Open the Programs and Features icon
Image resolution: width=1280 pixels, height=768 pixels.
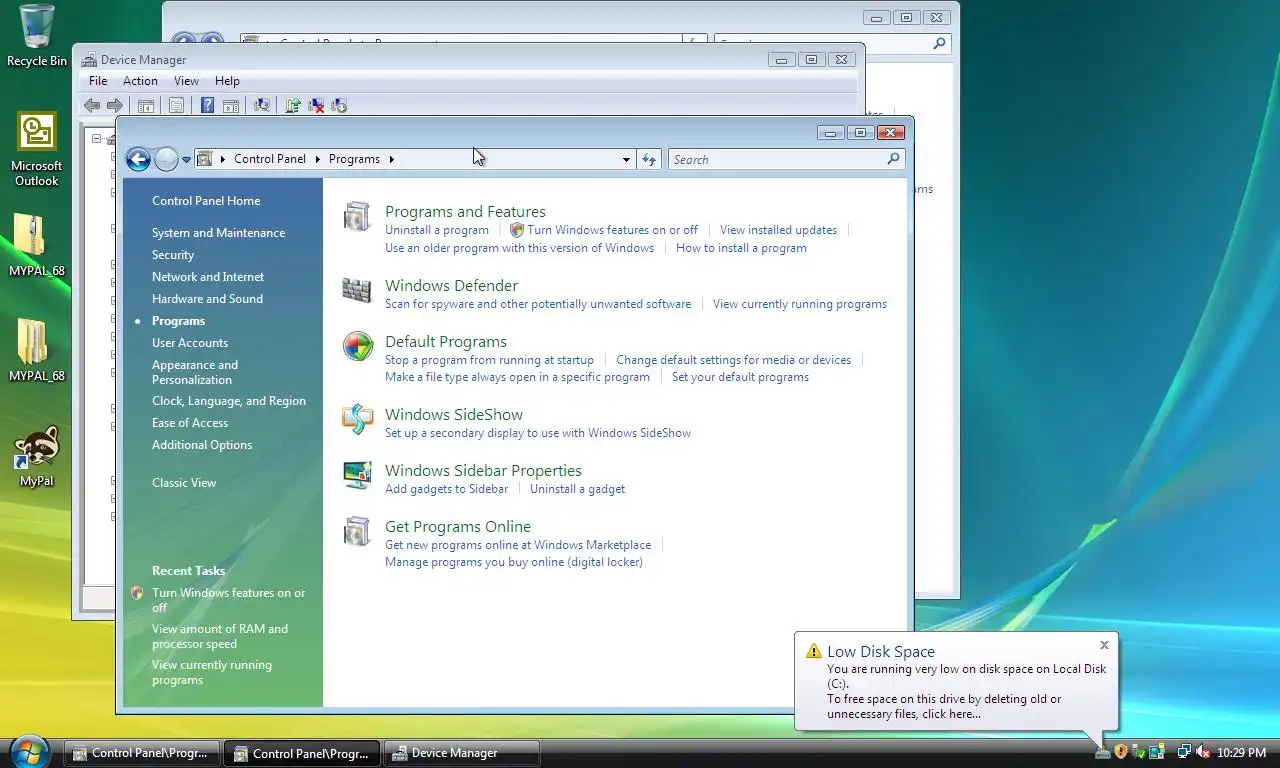tap(357, 216)
